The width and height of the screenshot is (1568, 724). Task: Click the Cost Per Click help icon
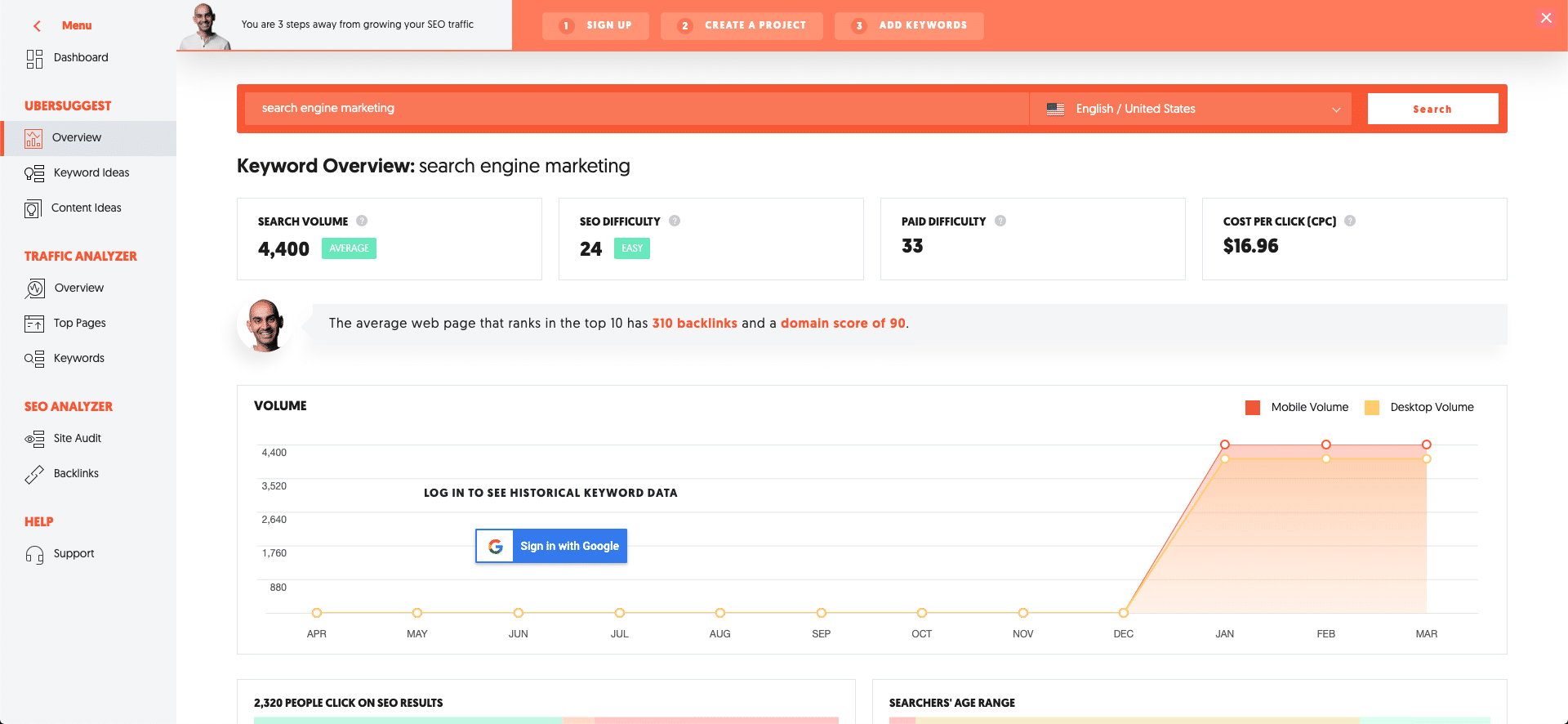(1350, 221)
